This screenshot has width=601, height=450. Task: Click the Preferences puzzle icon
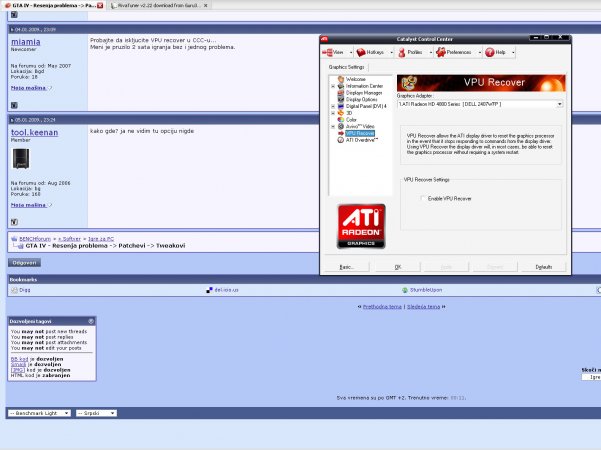pyautogui.click(x=441, y=52)
